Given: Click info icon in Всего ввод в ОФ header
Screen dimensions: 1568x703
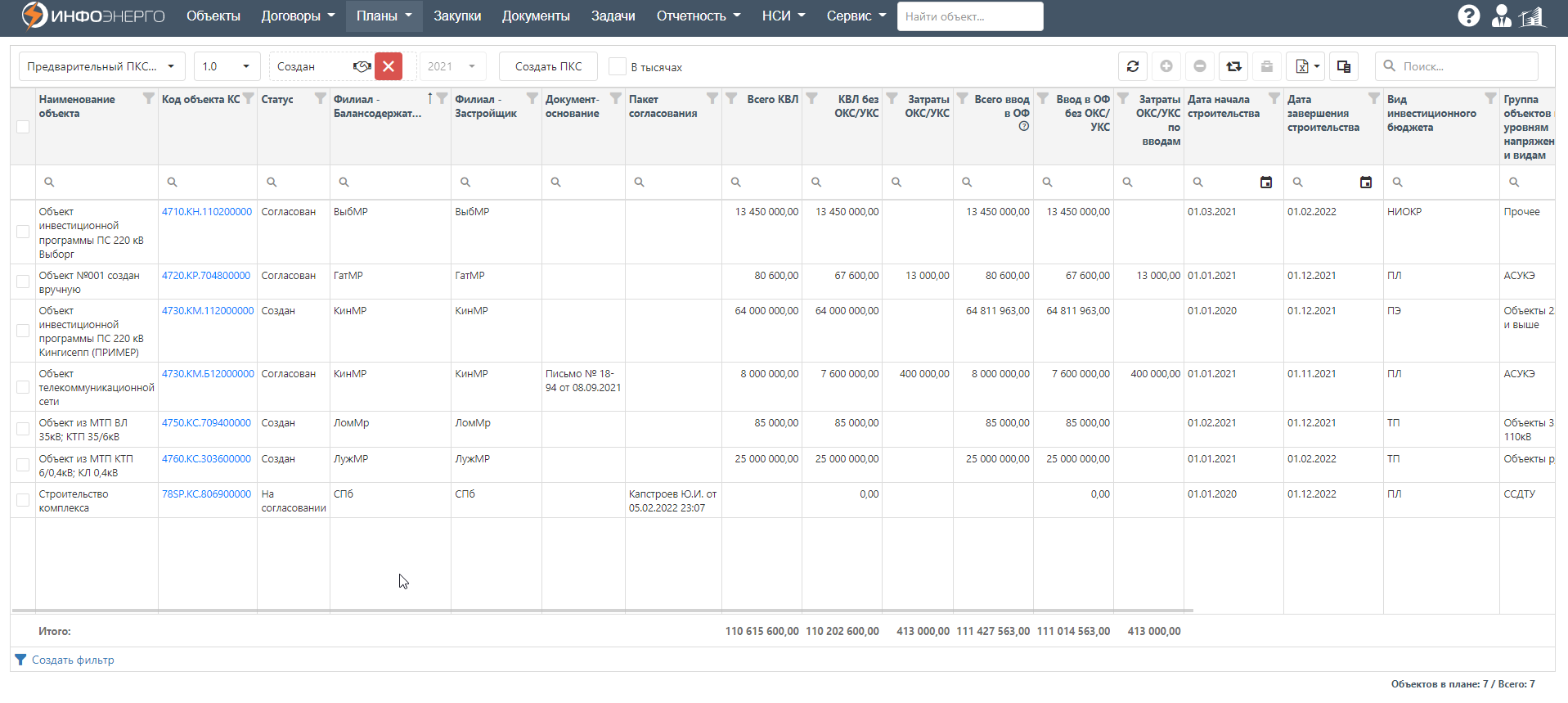Looking at the screenshot, I should tap(1024, 126).
